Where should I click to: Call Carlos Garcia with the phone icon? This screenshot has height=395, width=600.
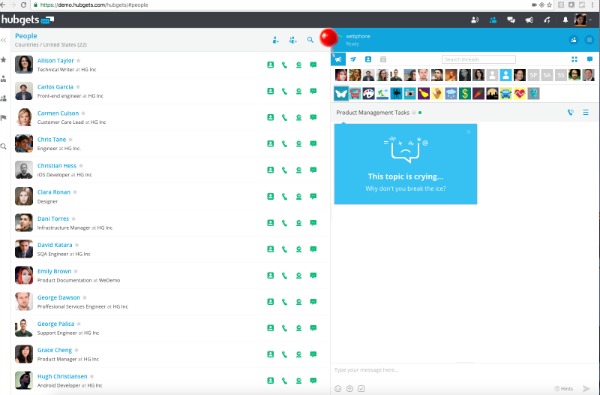(284, 91)
